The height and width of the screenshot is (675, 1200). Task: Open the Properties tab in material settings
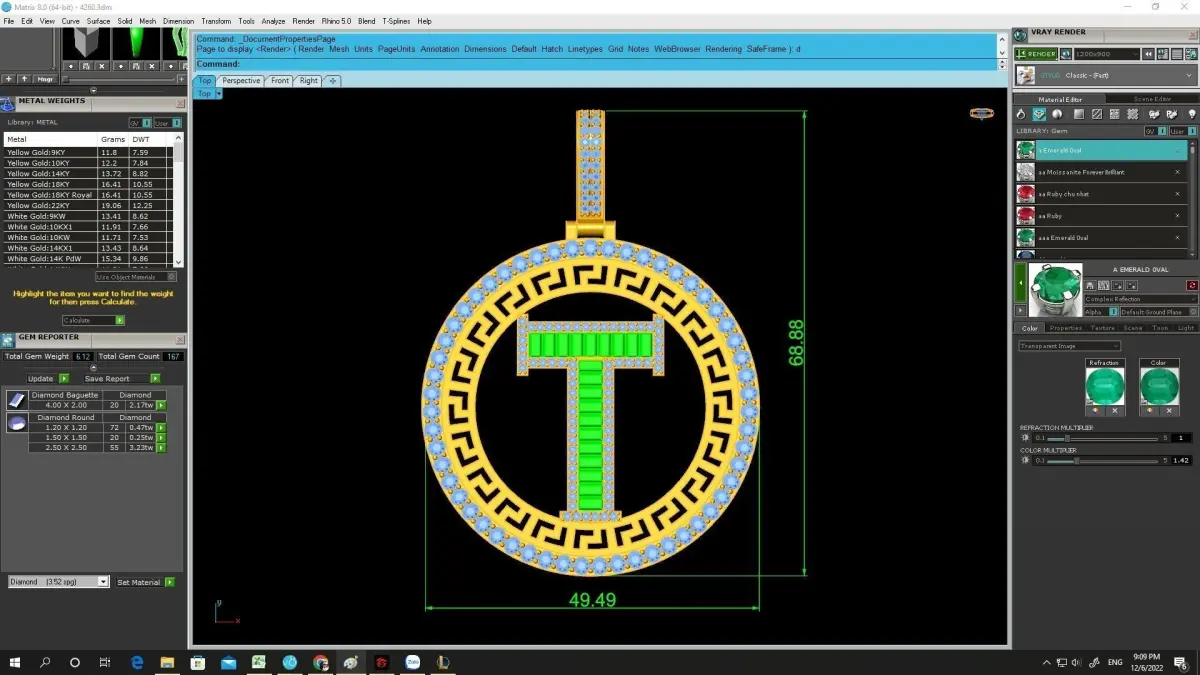pyautogui.click(x=1066, y=328)
